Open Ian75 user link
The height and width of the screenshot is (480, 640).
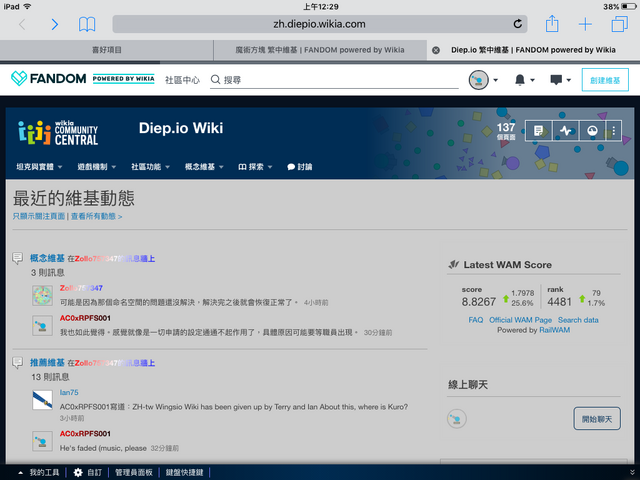pyautogui.click(x=69, y=392)
